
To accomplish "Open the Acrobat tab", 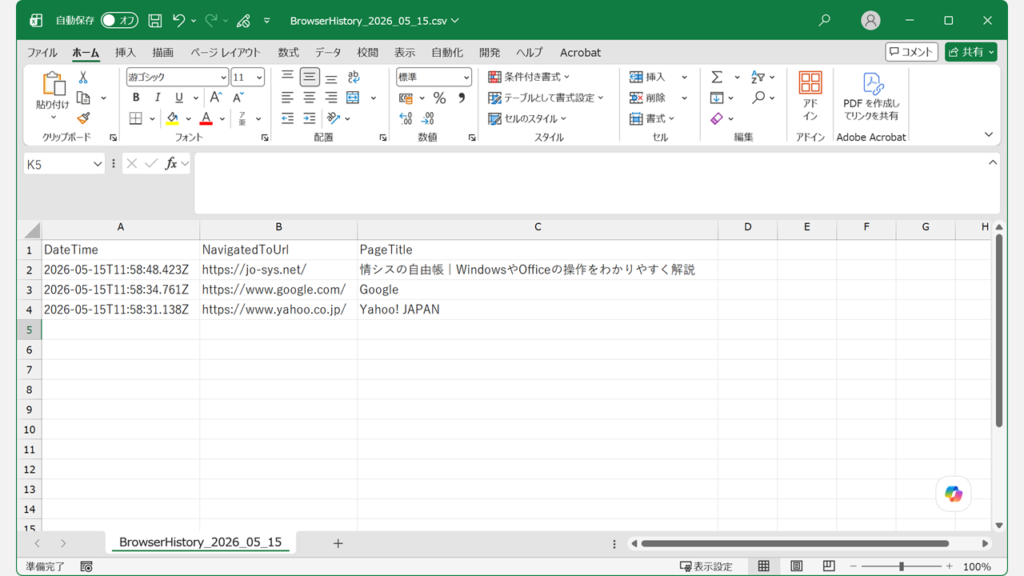I will point(580,52).
